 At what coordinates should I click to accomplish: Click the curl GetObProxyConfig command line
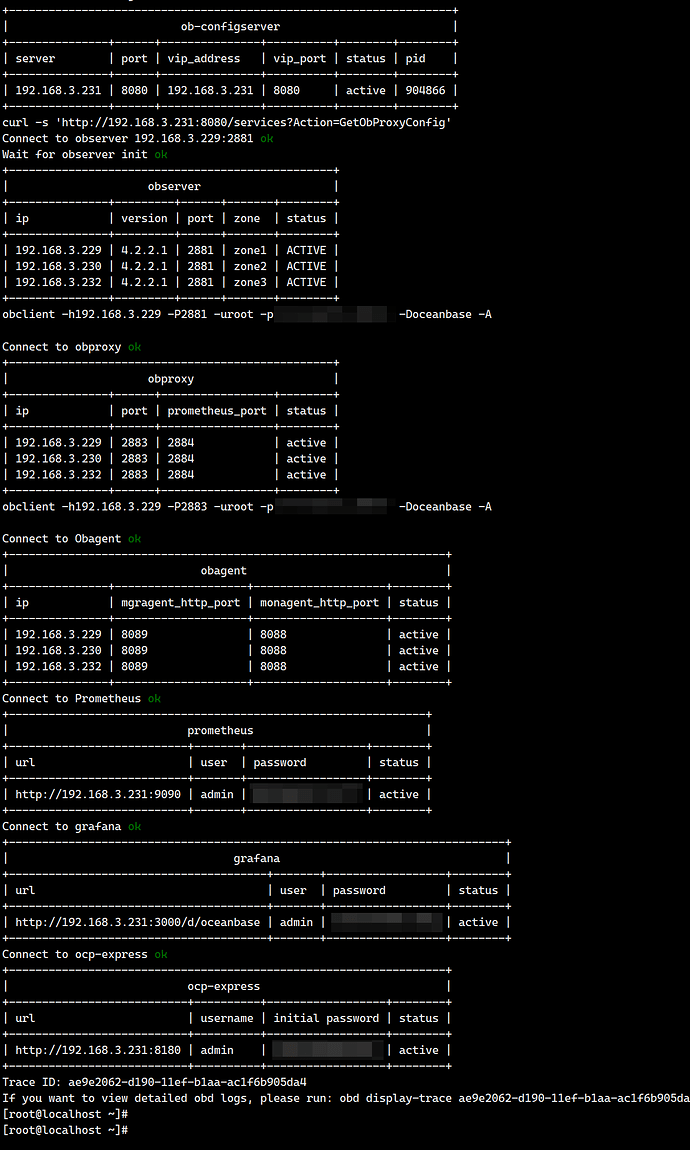point(227,122)
